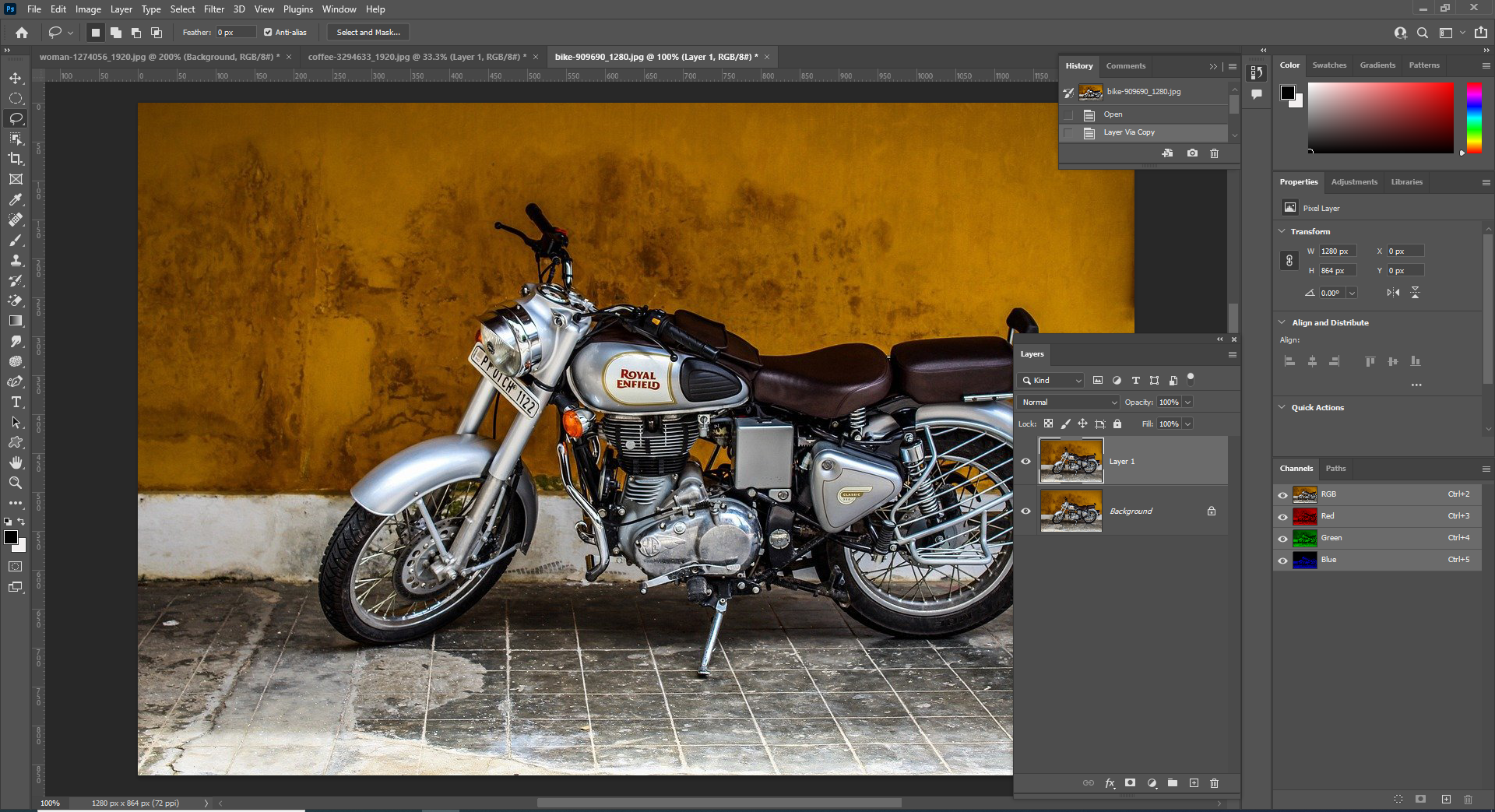This screenshot has height=812, width=1495.
Task: Toggle lock transparent pixels in Layers
Action: (x=1048, y=424)
